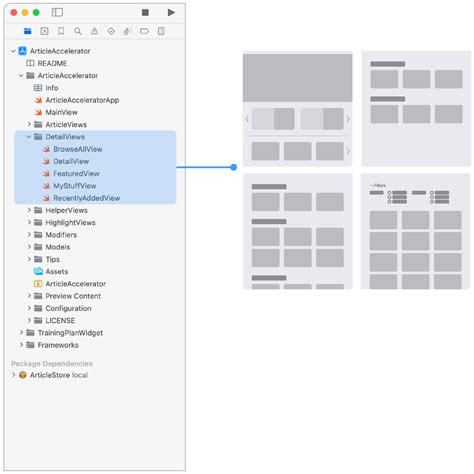Open the Issue navigator warning icon
The width and height of the screenshot is (474, 474).
(95, 31)
